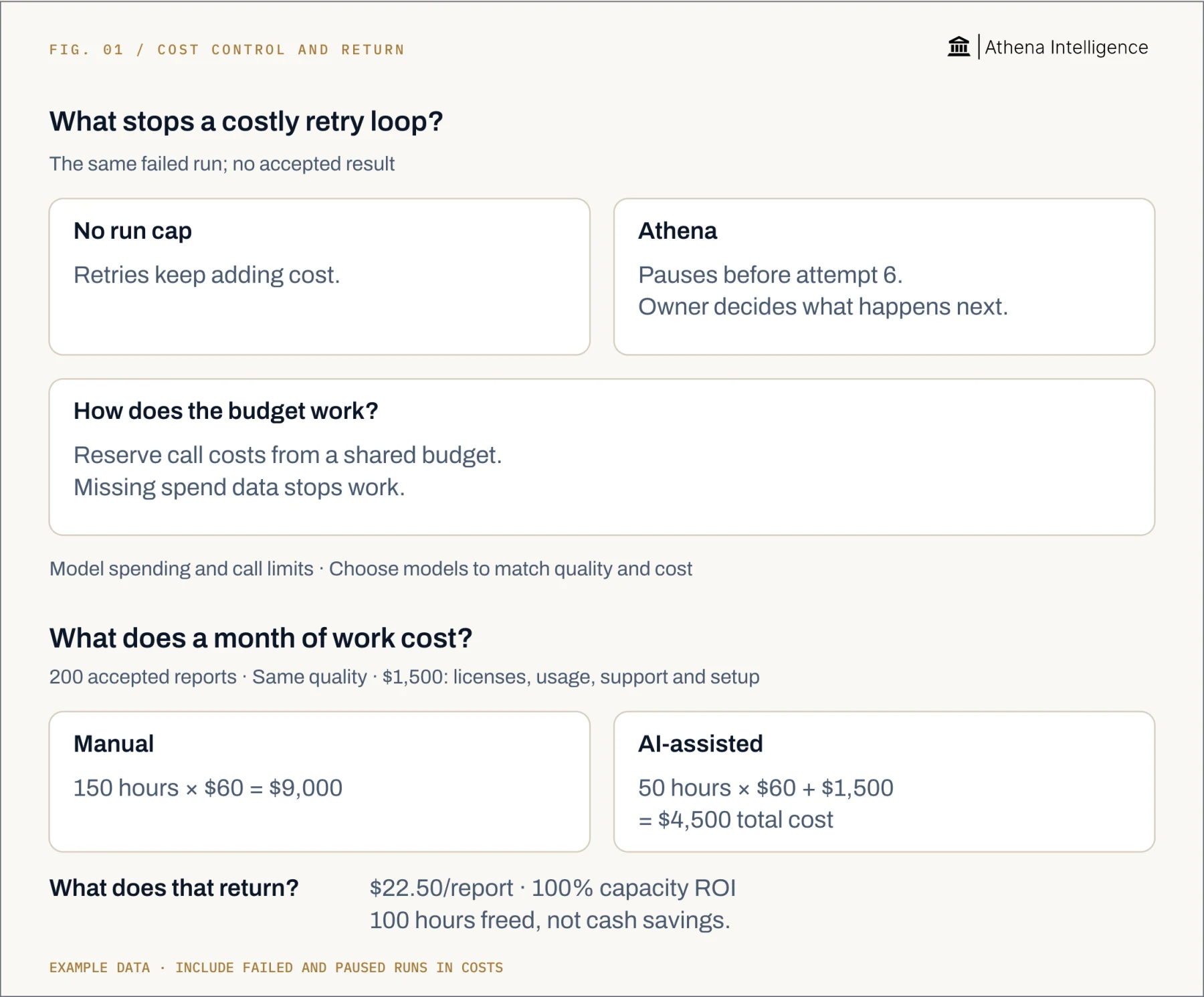Click subtitle The same failed run; no accepted result
This screenshot has height=997, width=1204.
tap(222, 164)
